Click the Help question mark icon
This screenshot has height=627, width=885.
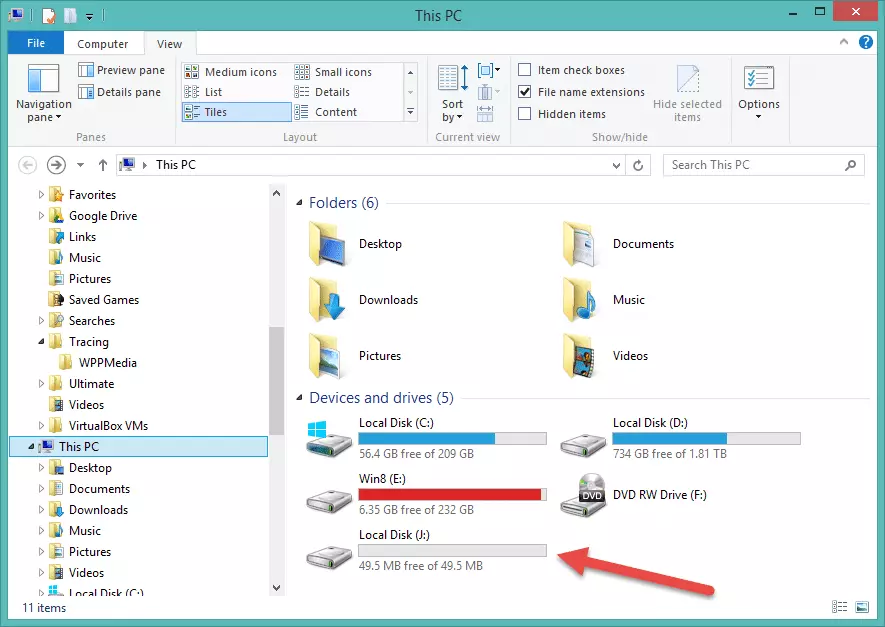point(867,43)
